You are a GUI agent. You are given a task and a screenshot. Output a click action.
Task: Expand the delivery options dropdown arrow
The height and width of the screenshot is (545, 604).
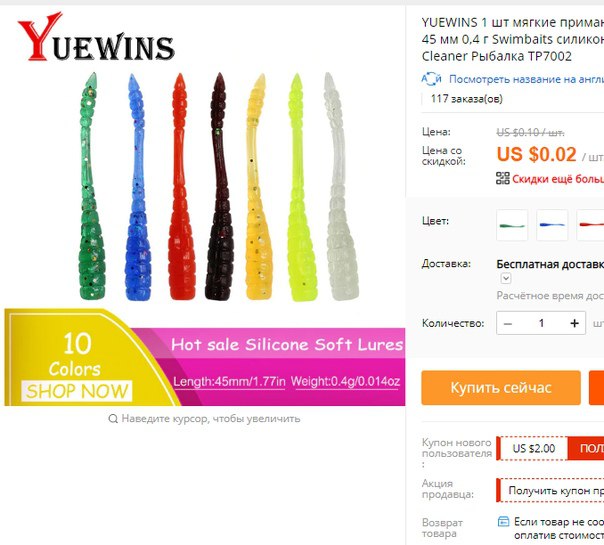coord(506,278)
